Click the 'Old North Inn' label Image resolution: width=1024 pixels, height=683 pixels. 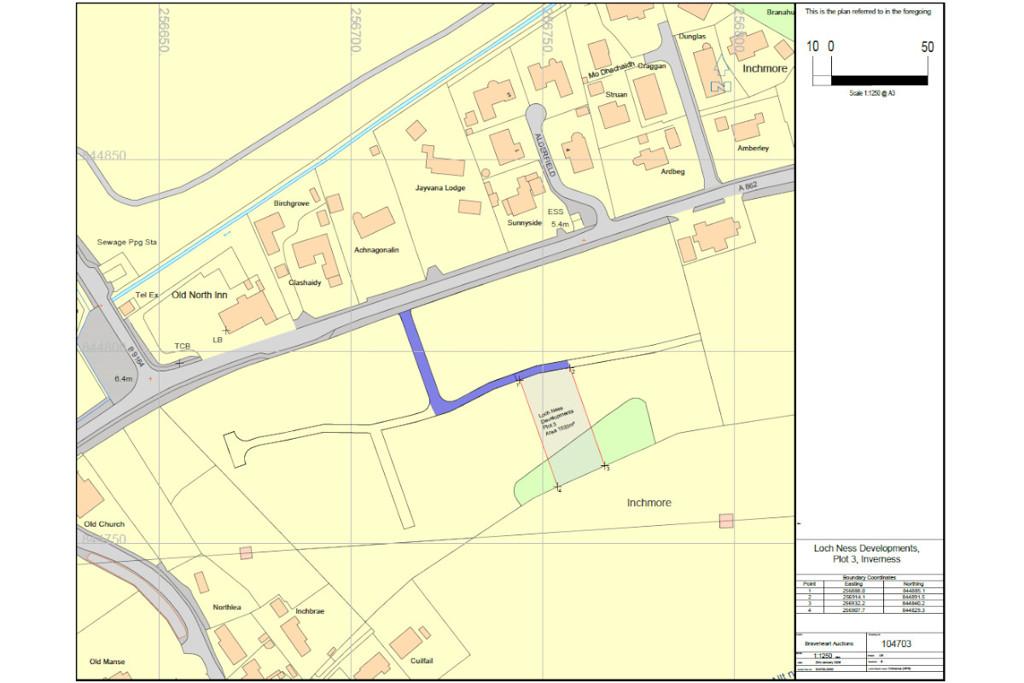199,295
